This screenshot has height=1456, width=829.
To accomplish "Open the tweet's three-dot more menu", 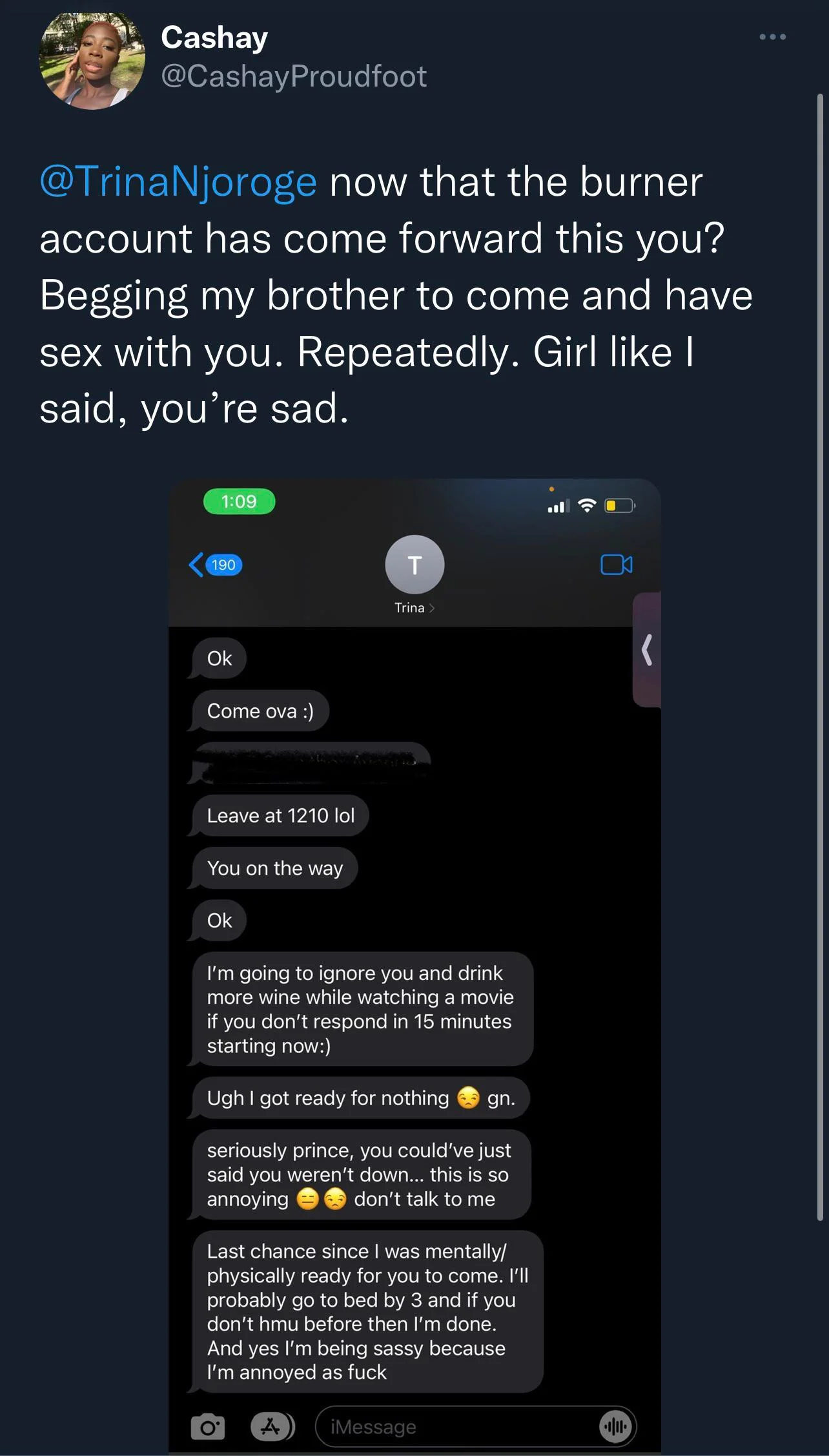I will point(772,37).
